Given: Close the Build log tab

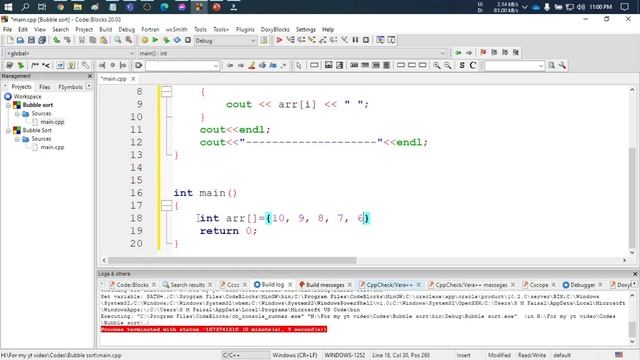Looking at the screenshot, I should coord(290,285).
